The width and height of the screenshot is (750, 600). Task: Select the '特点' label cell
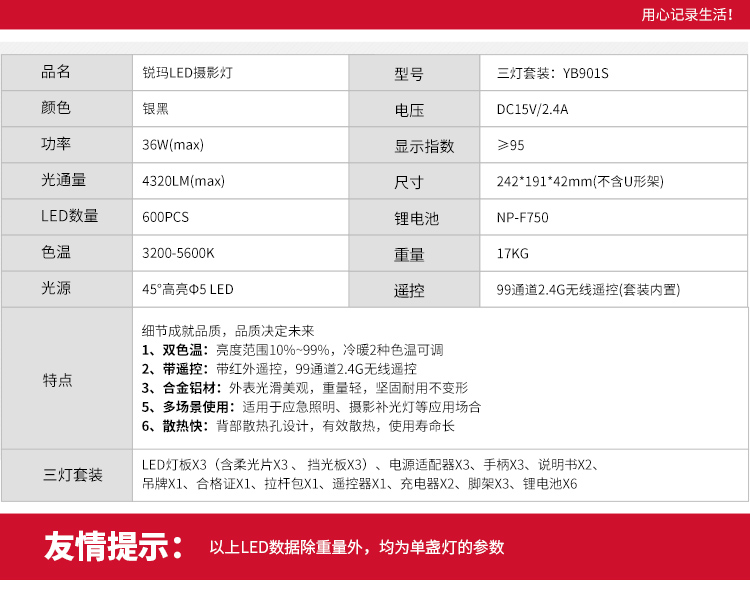click(67, 379)
